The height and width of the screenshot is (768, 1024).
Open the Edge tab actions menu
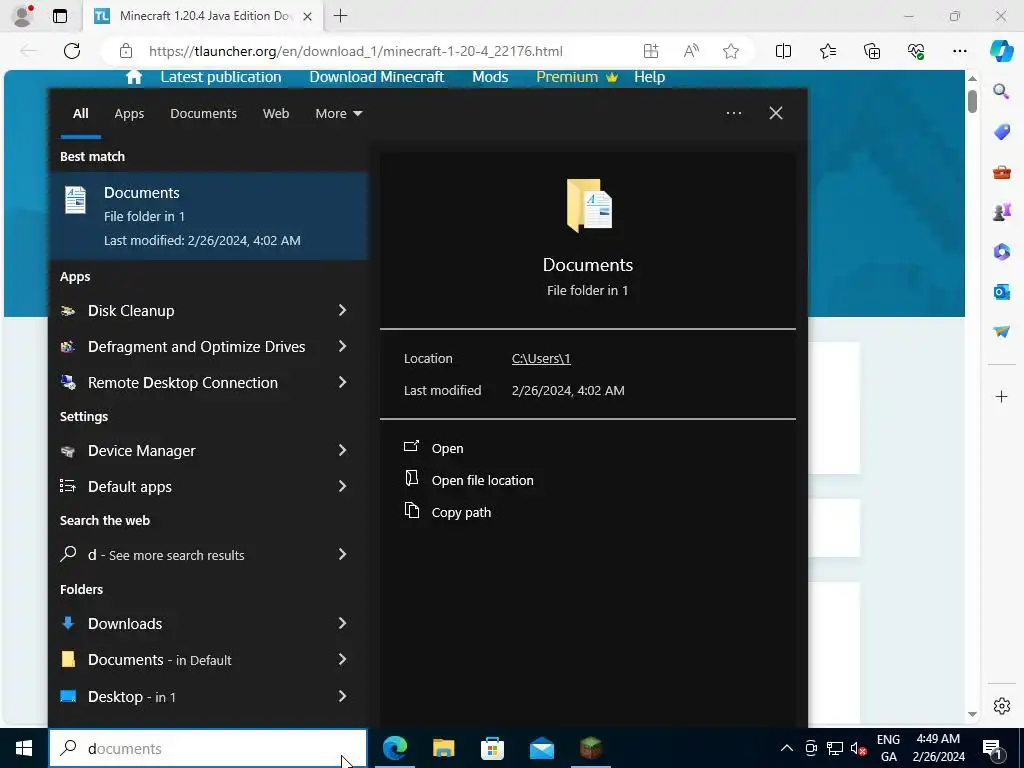(x=60, y=16)
